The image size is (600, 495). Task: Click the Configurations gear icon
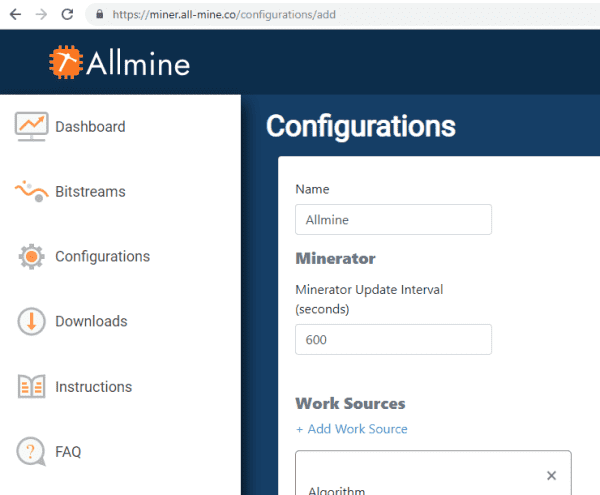pos(31,256)
